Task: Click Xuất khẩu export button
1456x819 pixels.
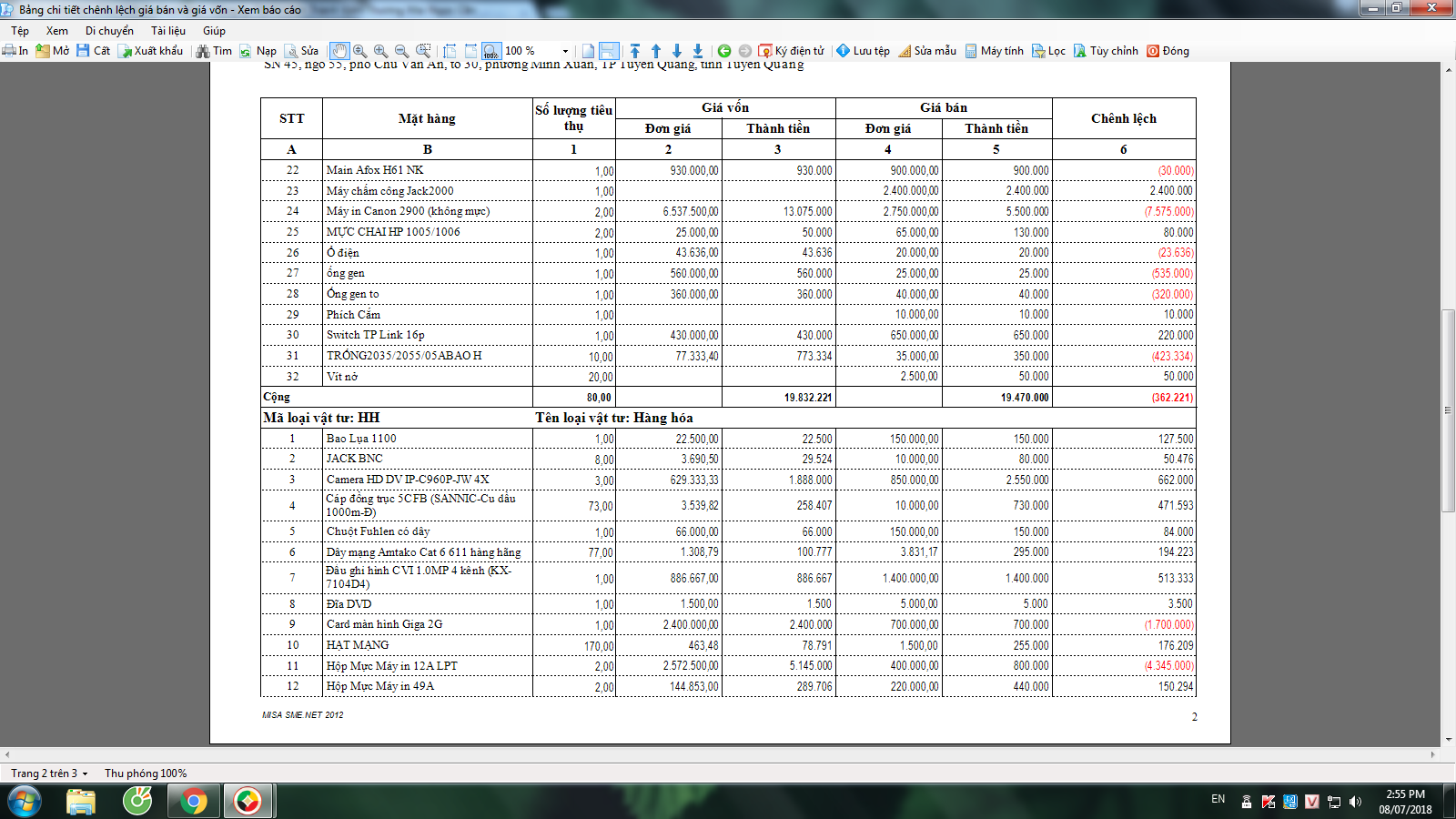Action: tap(150, 51)
